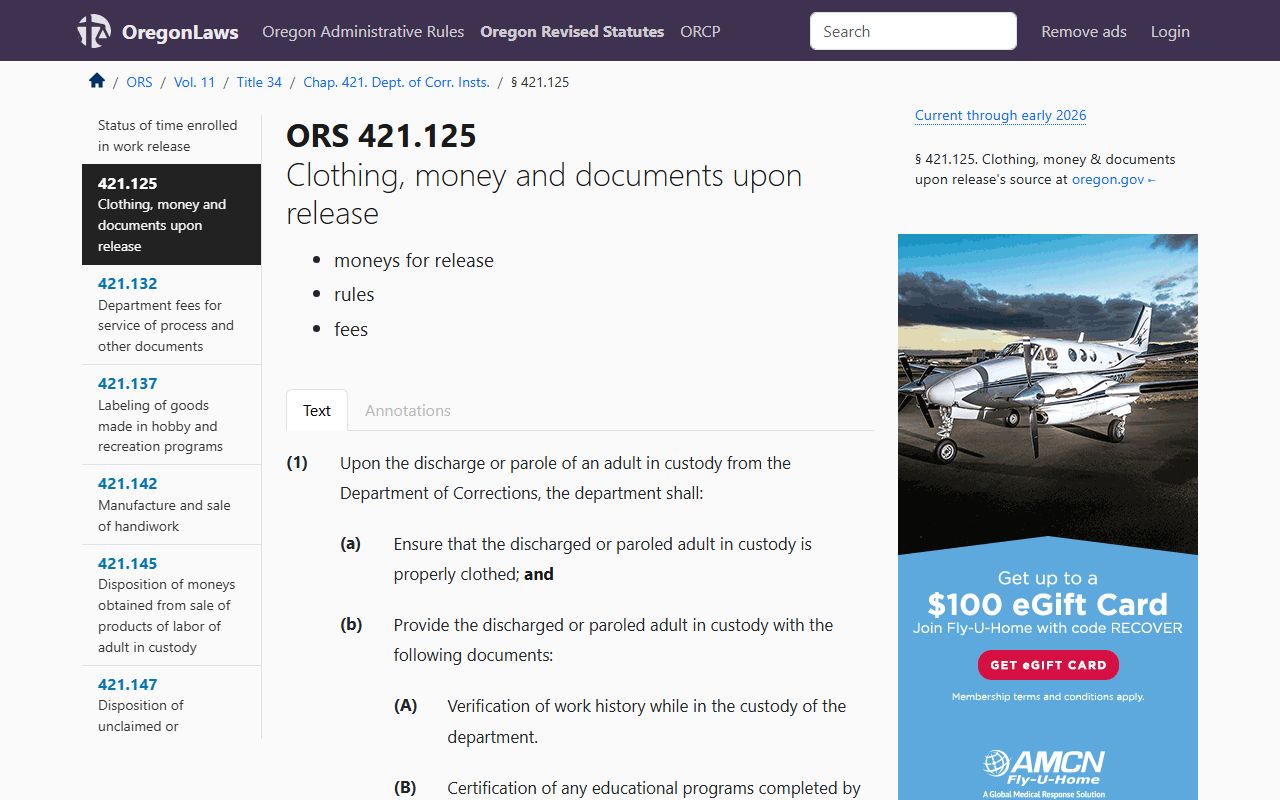Click the OregonLaws logo icon
Image resolution: width=1280 pixels, height=800 pixels.
click(94, 31)
